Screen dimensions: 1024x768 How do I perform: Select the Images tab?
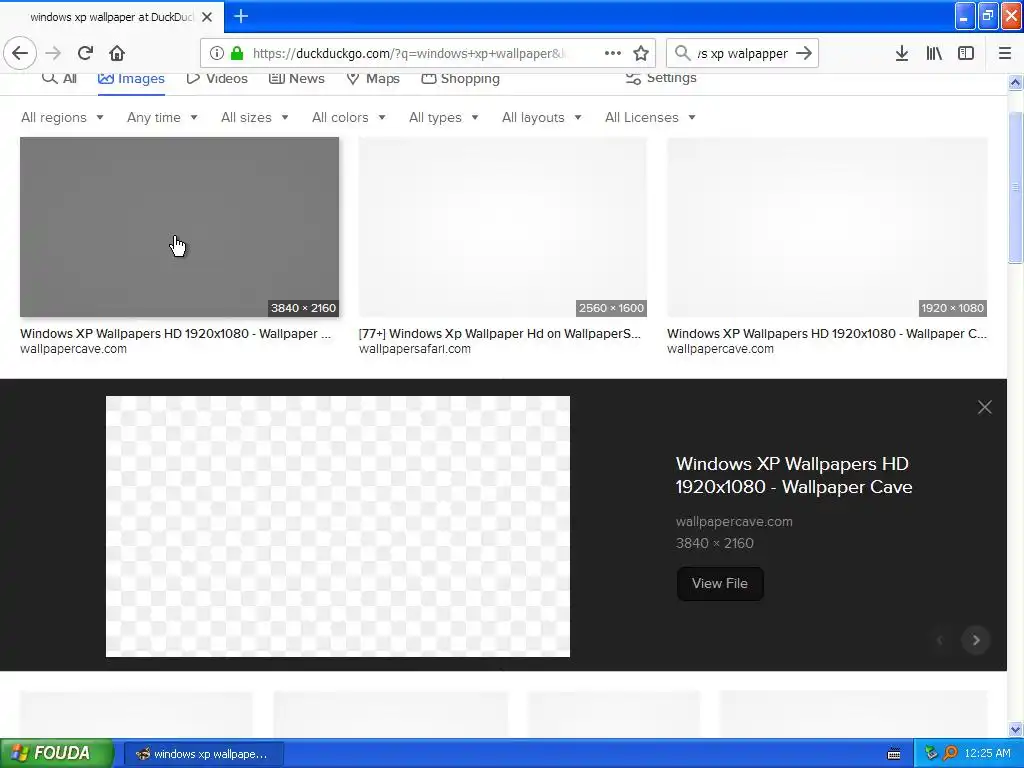pyautogui.click(x=131, y=78)
